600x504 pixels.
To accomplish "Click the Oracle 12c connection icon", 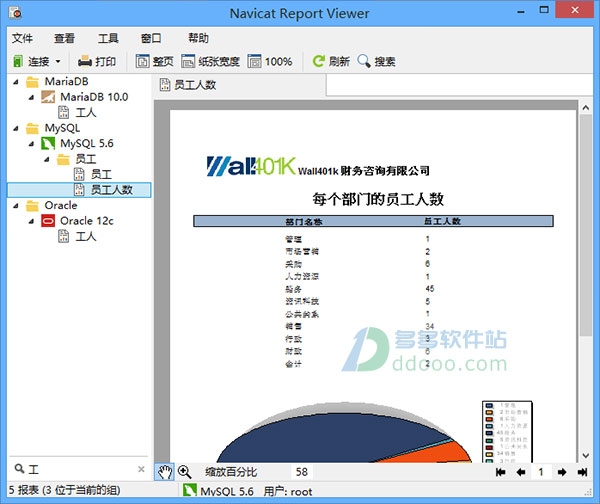I will [x=48, y=221].
